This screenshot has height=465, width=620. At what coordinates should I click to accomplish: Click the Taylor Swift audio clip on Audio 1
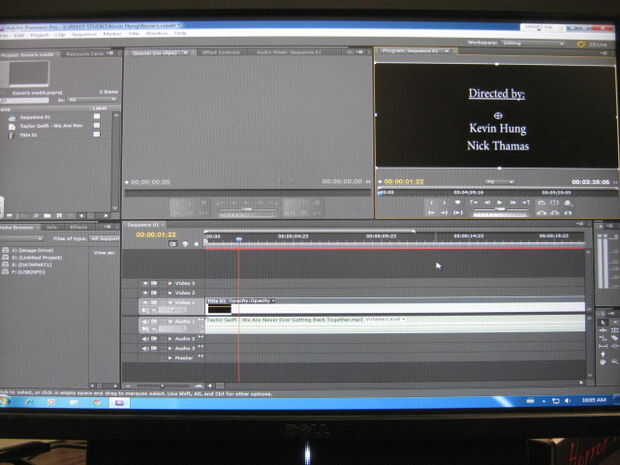pos(395,325)
